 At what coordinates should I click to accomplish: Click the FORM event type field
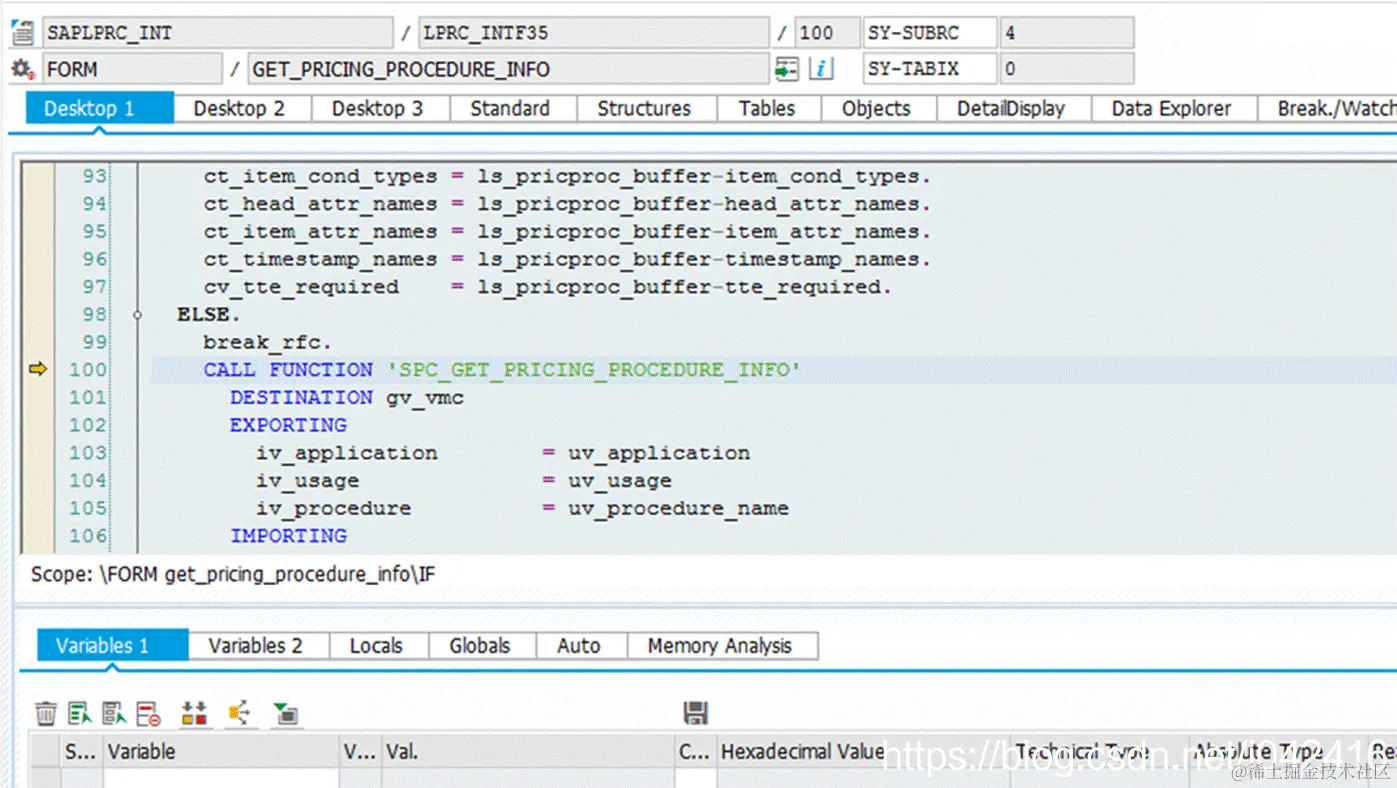[x=132, y=69]
